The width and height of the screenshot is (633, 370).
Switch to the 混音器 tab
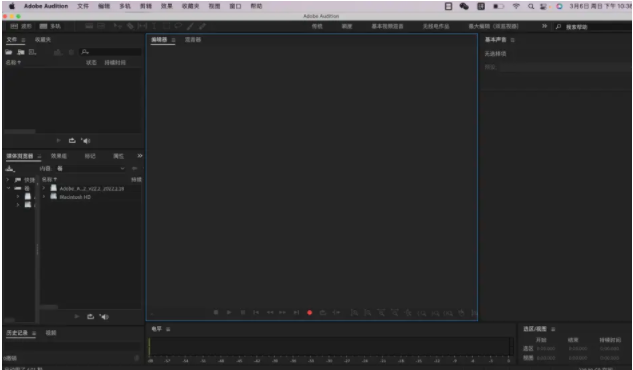(x=193, y=40)
